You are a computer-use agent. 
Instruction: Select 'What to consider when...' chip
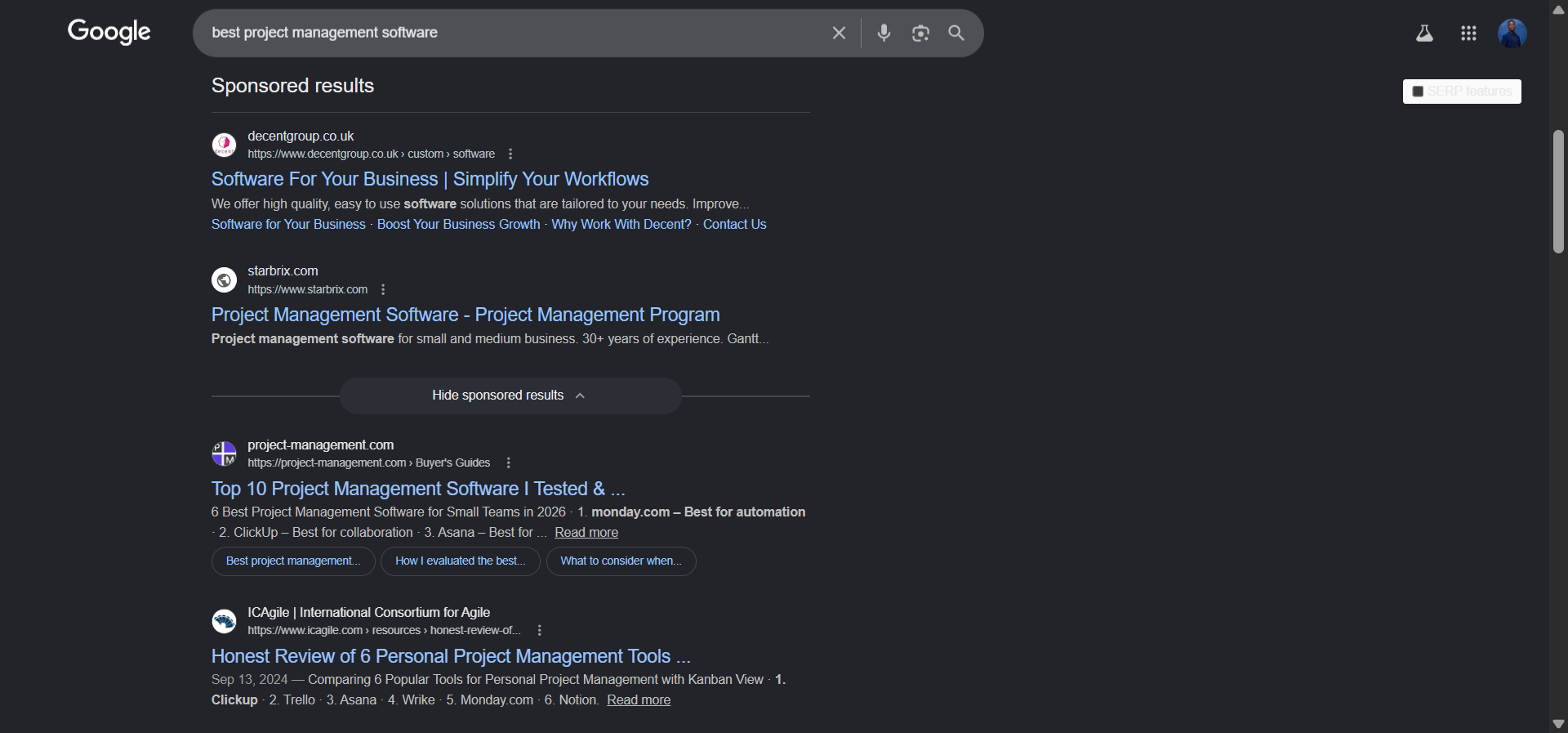click(x=621, y=561)
